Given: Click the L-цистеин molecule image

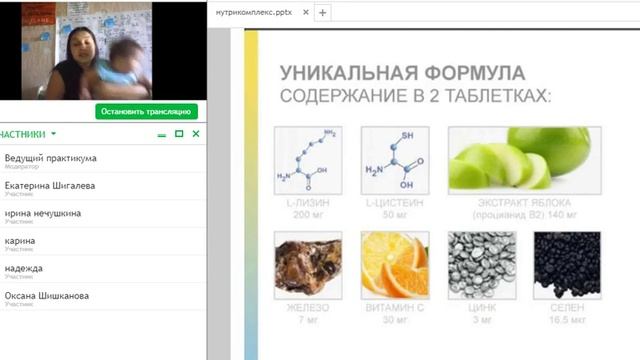Looking at the screenshot, I should point(395,160).
